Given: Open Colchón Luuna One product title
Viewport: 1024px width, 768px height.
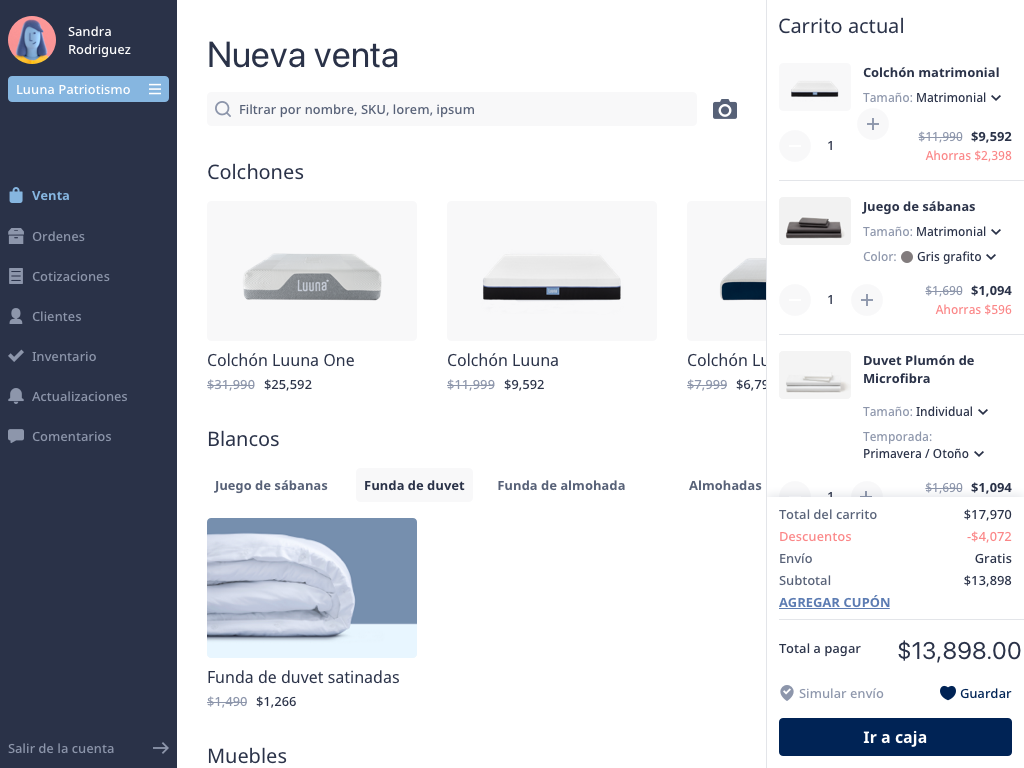Looking at the screenshot, I should (281, 360).
